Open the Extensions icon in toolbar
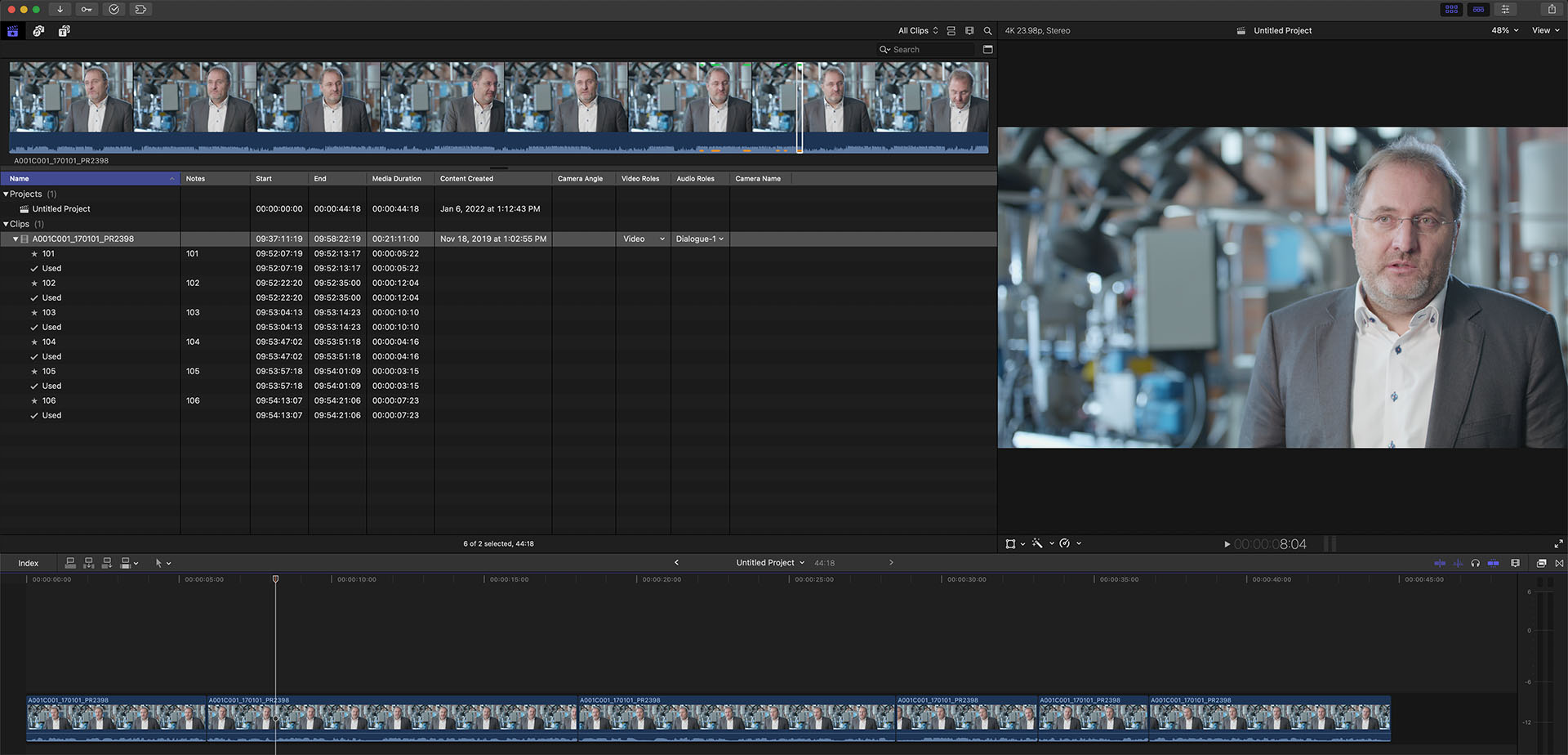 [x=140, y=9]
